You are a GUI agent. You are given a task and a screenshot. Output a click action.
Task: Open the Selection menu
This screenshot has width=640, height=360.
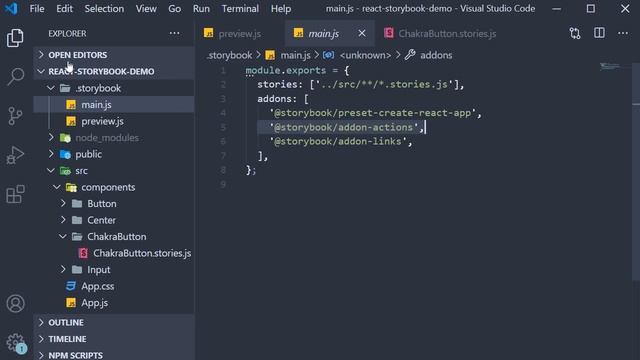[x=104, y=9]
